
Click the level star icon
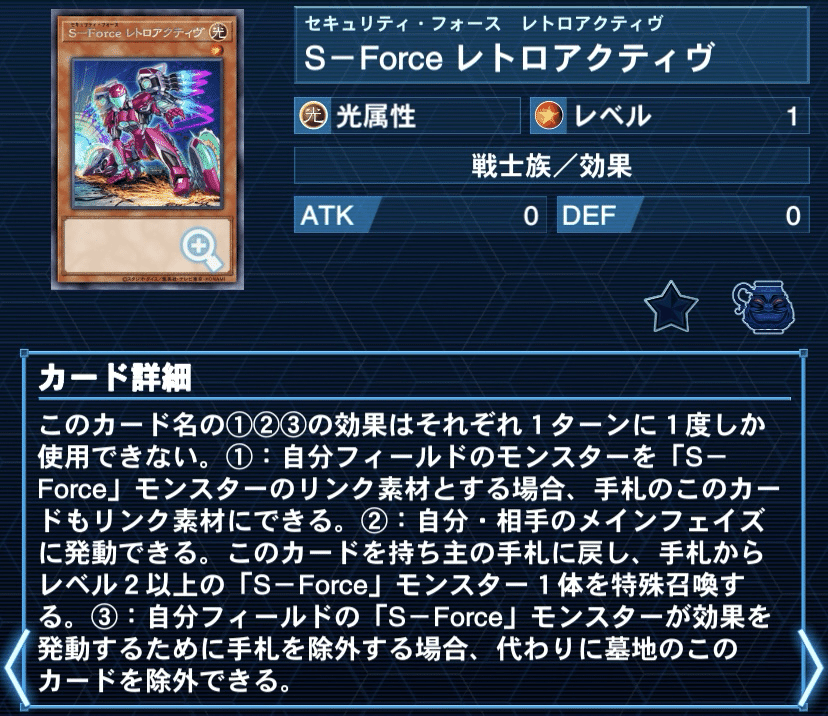click(549, 116)
